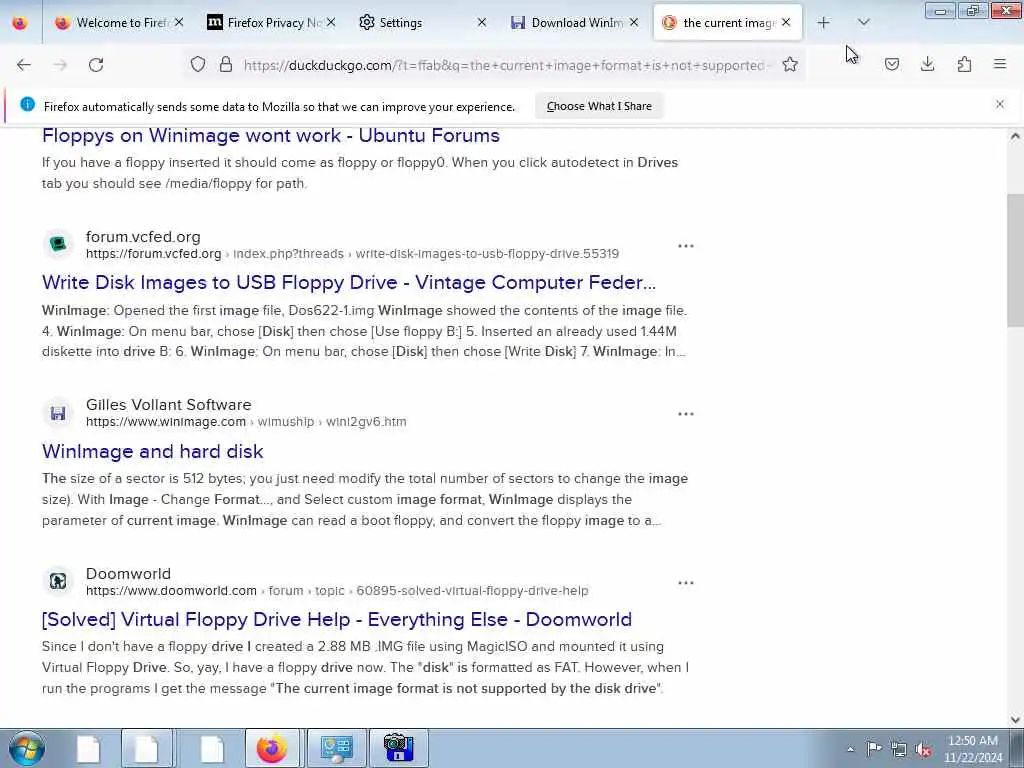Open a new tab with plus button

(824, 23)
